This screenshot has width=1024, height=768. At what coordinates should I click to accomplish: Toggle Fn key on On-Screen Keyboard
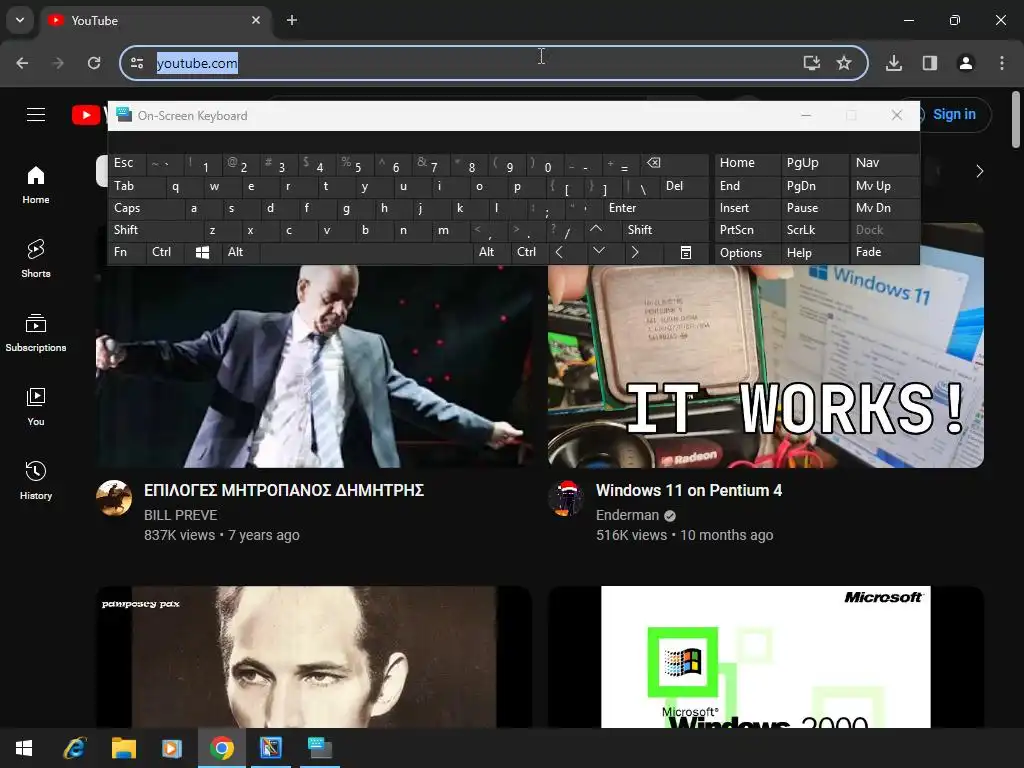click(127, 252)
